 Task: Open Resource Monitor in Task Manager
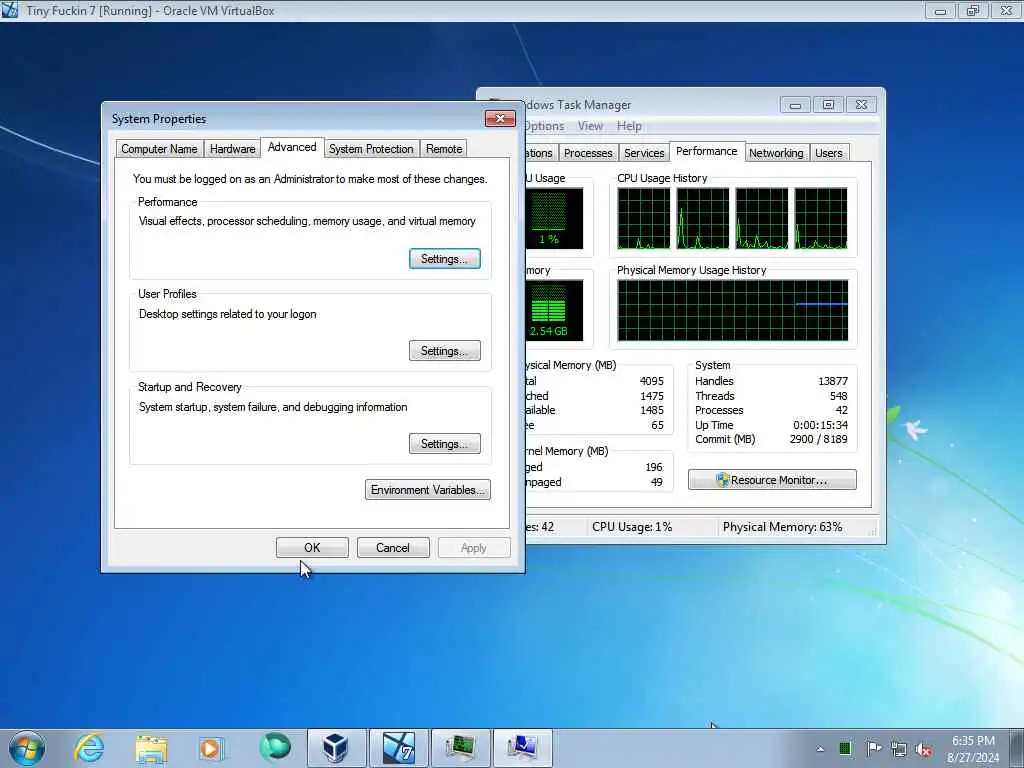point(772,480)
